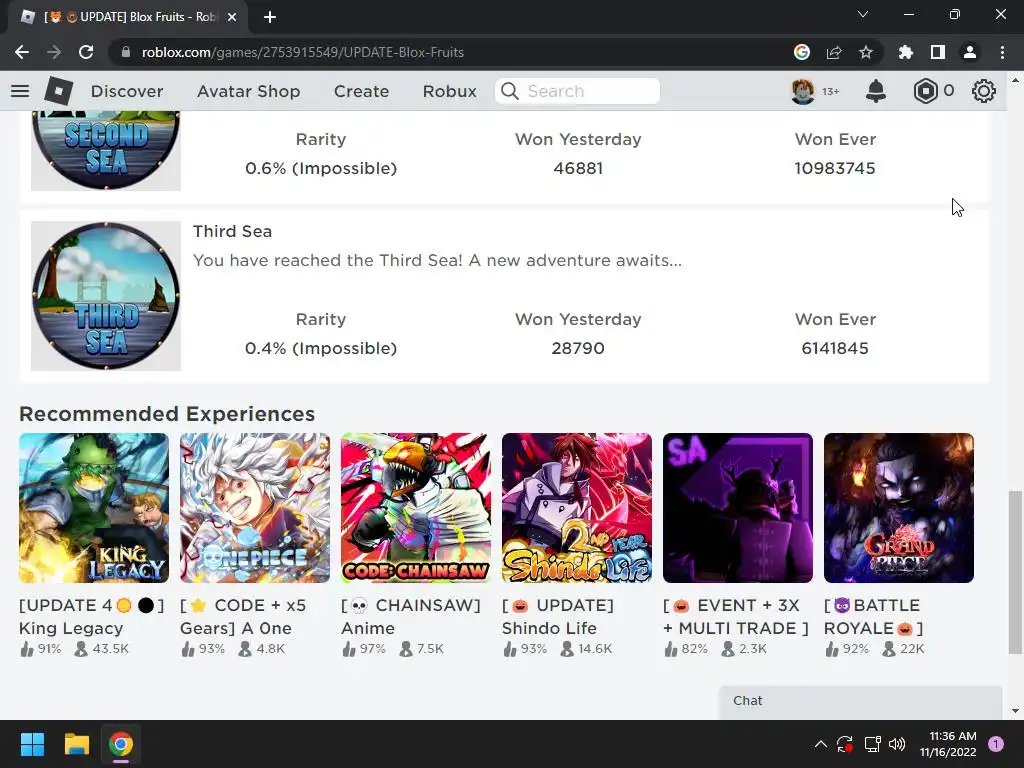
Task: Open the BATTLE ROYALE title link
Action: point(874,616)
